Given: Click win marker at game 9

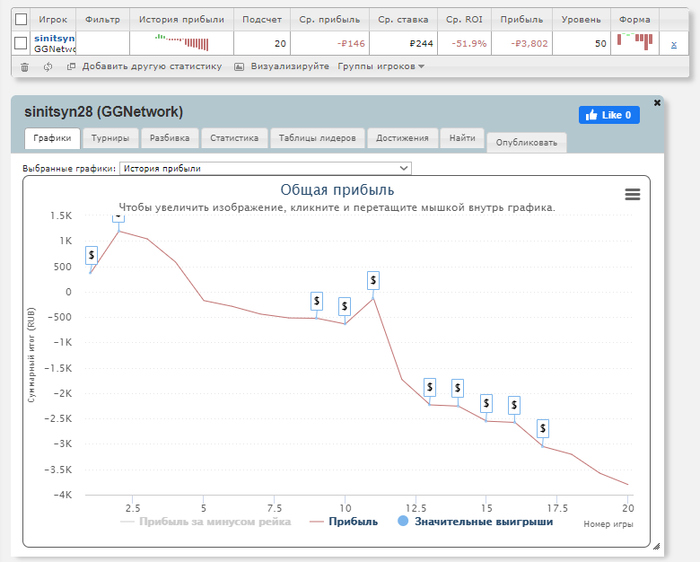Looking at the screenshot, I should 317,301.
